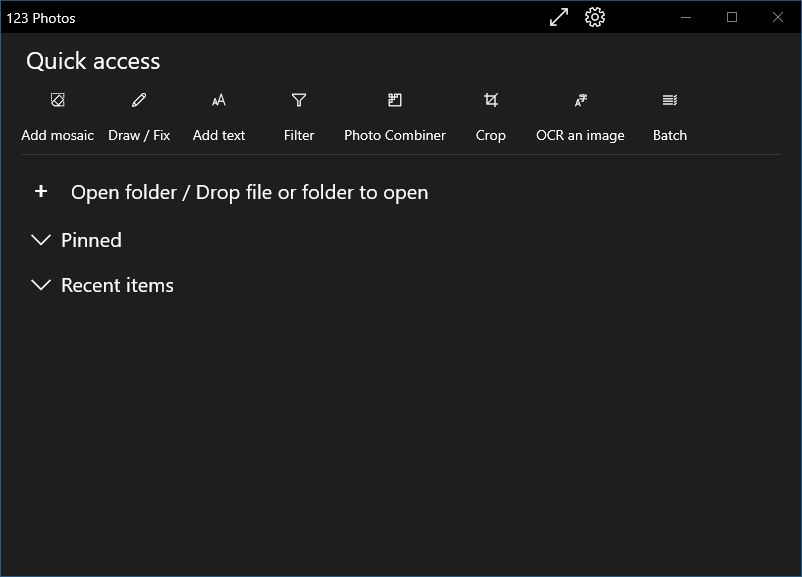Click the Photo Combiner label text
The width and height of the screenshot is (802, 577).
pos(395,135)
